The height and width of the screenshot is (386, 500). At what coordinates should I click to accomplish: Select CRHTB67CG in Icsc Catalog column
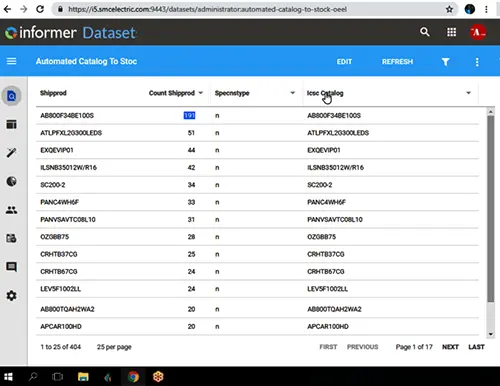[326, 272]
